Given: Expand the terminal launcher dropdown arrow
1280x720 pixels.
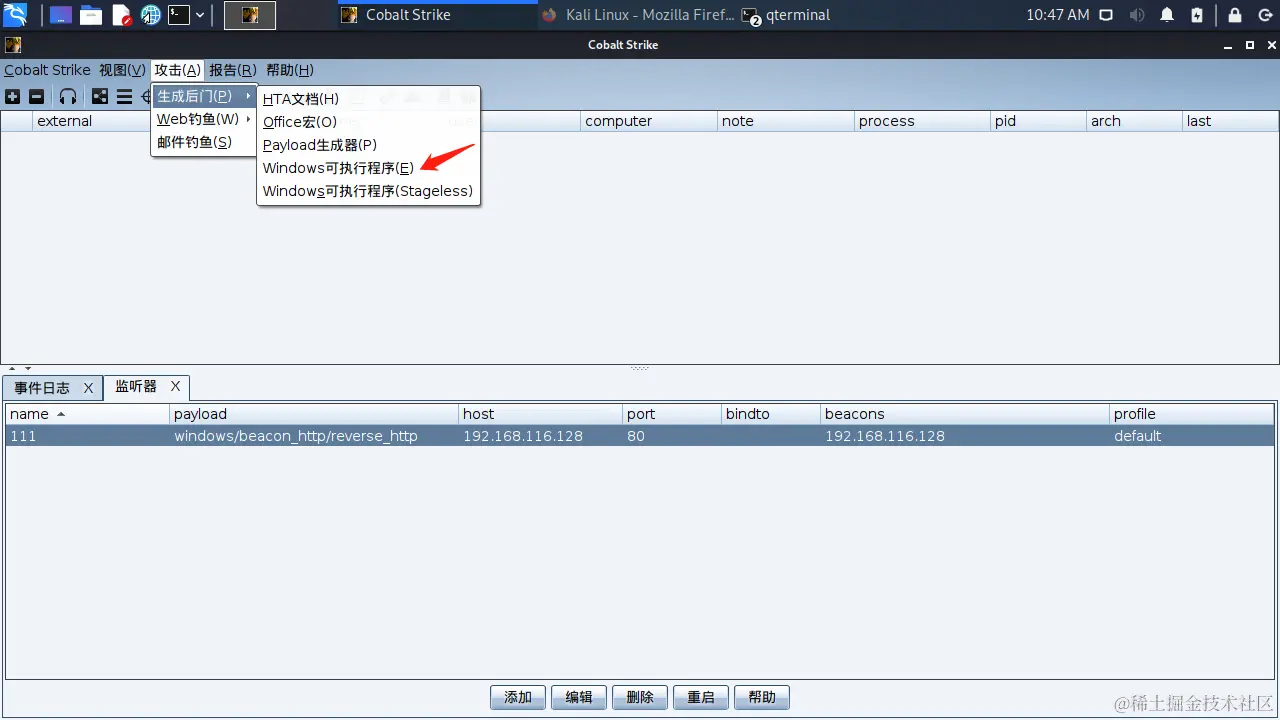Looking at the screenshot, I should [x=200, y=15].
